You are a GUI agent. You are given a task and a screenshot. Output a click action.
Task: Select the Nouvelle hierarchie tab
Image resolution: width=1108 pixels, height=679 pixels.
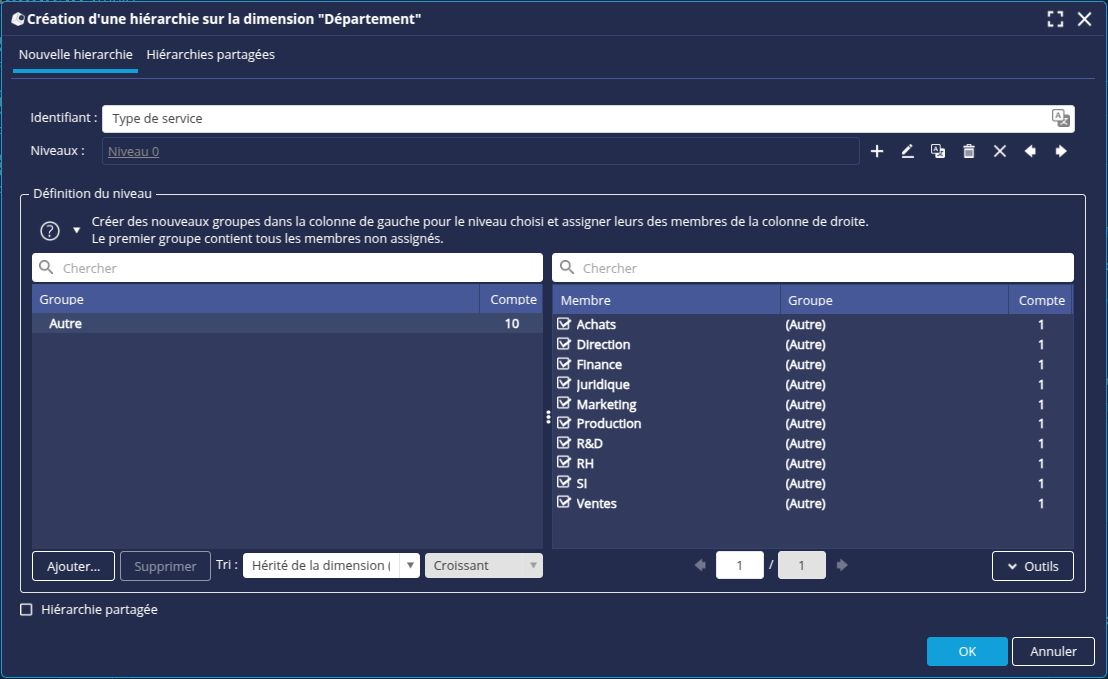tap(76, 55)
